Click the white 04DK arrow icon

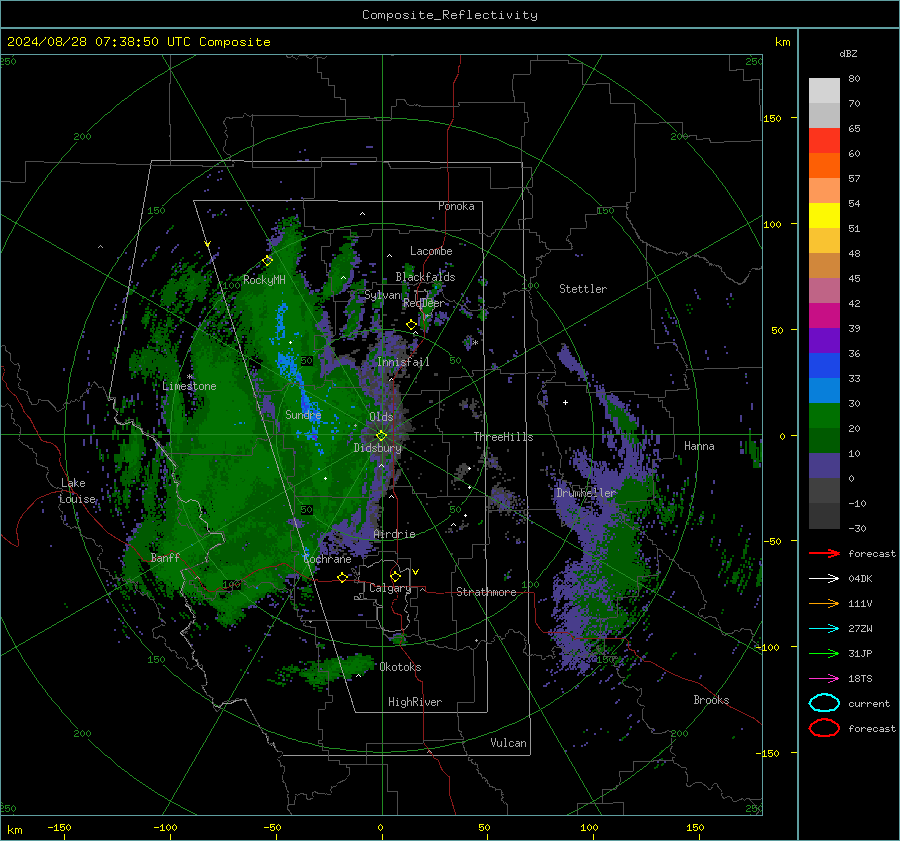point(824,579)
